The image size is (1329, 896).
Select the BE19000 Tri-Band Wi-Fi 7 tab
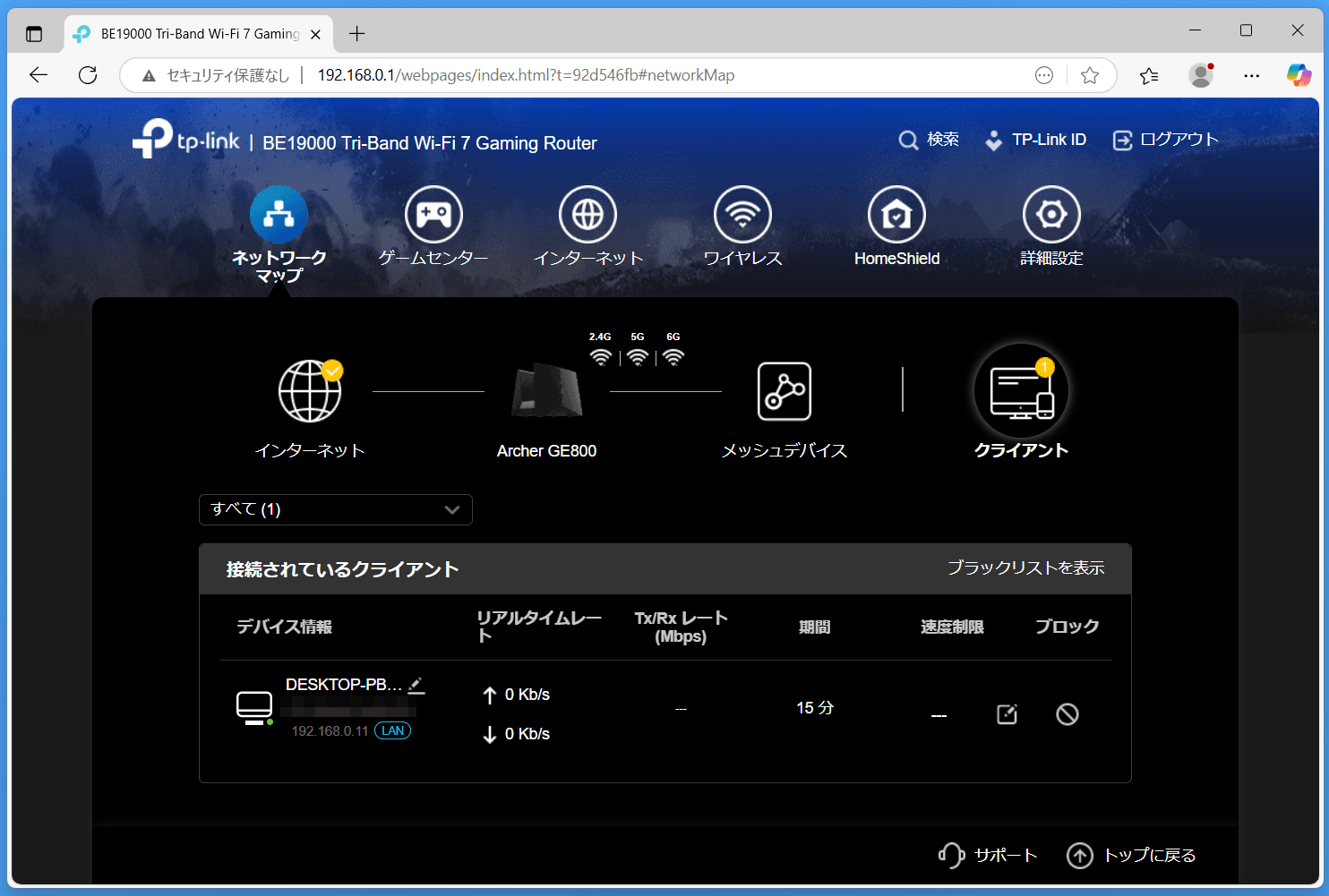[198, 34]
